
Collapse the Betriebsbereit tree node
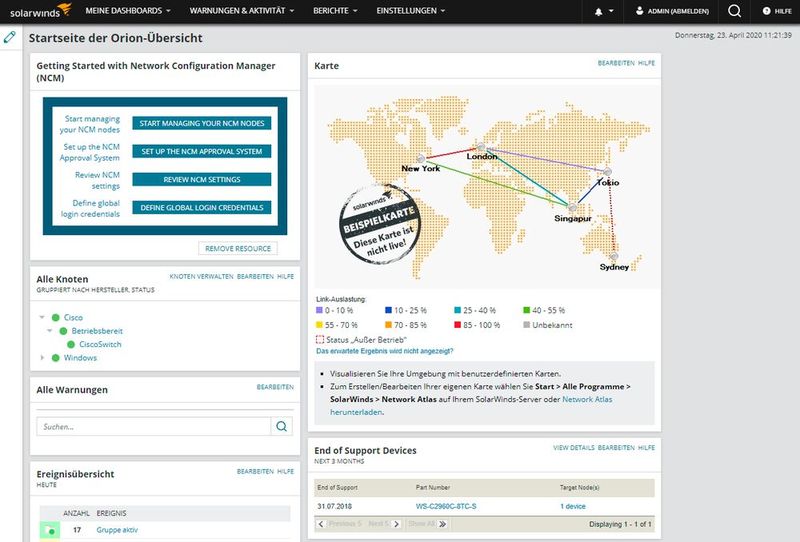tap(49, 331)
